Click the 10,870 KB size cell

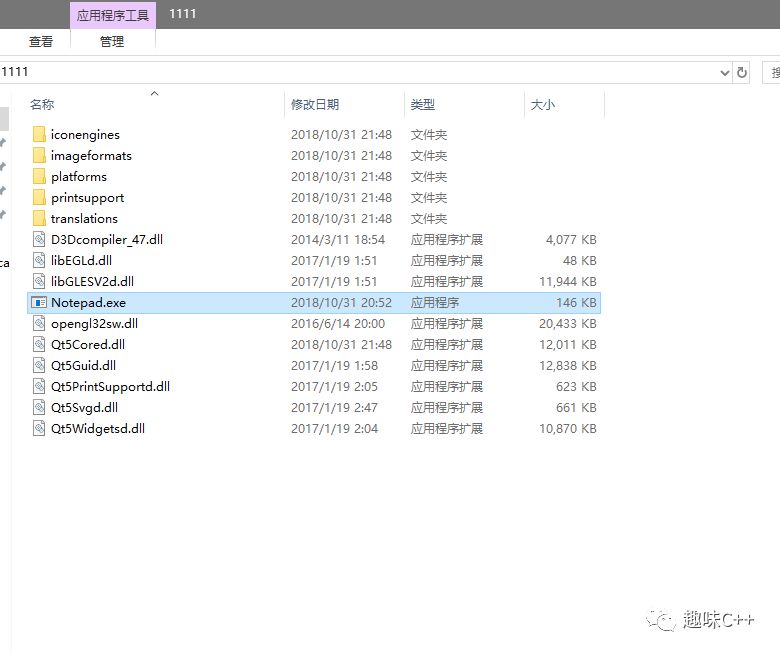point(568,428)
